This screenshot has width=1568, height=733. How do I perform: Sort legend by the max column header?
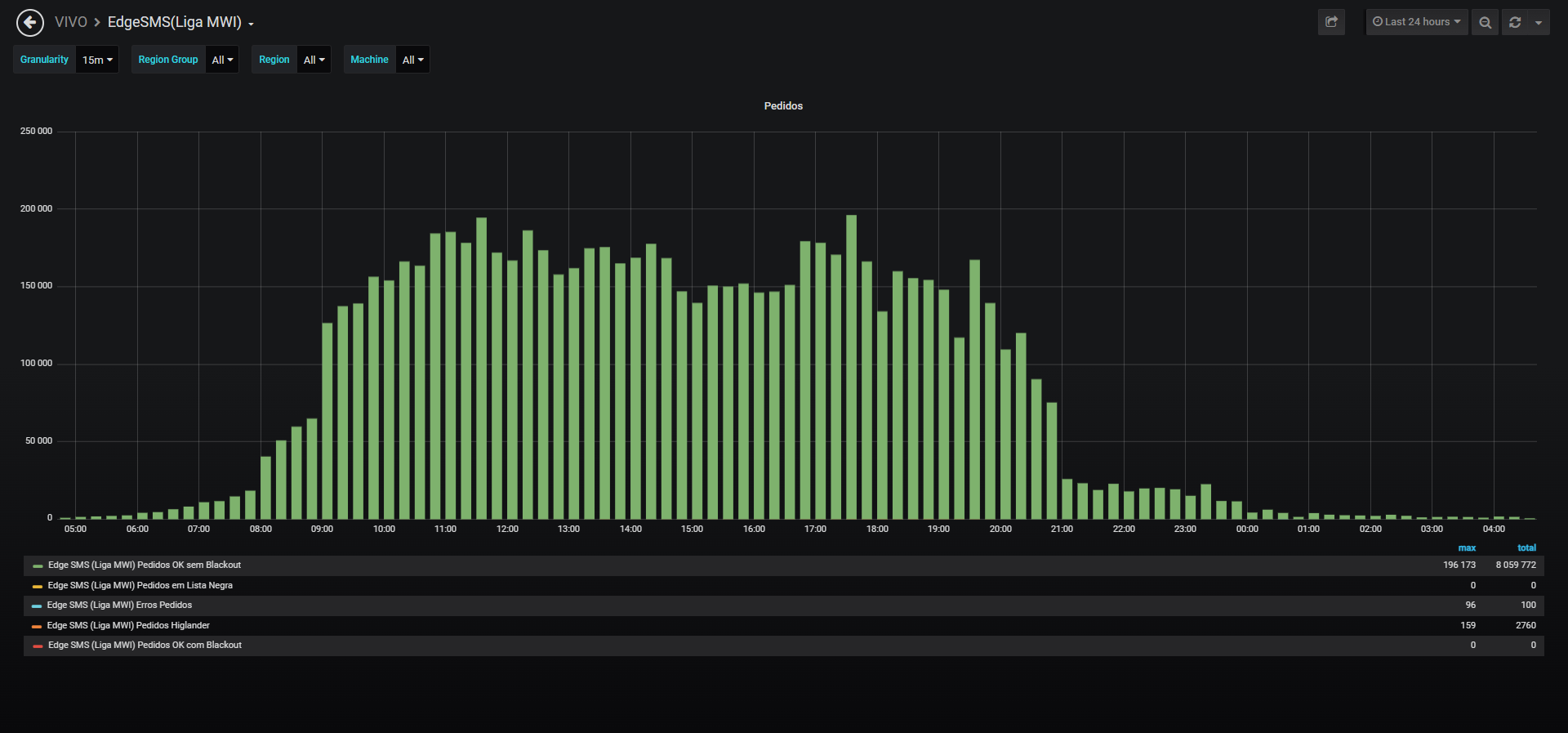[x=1467, y=548]
